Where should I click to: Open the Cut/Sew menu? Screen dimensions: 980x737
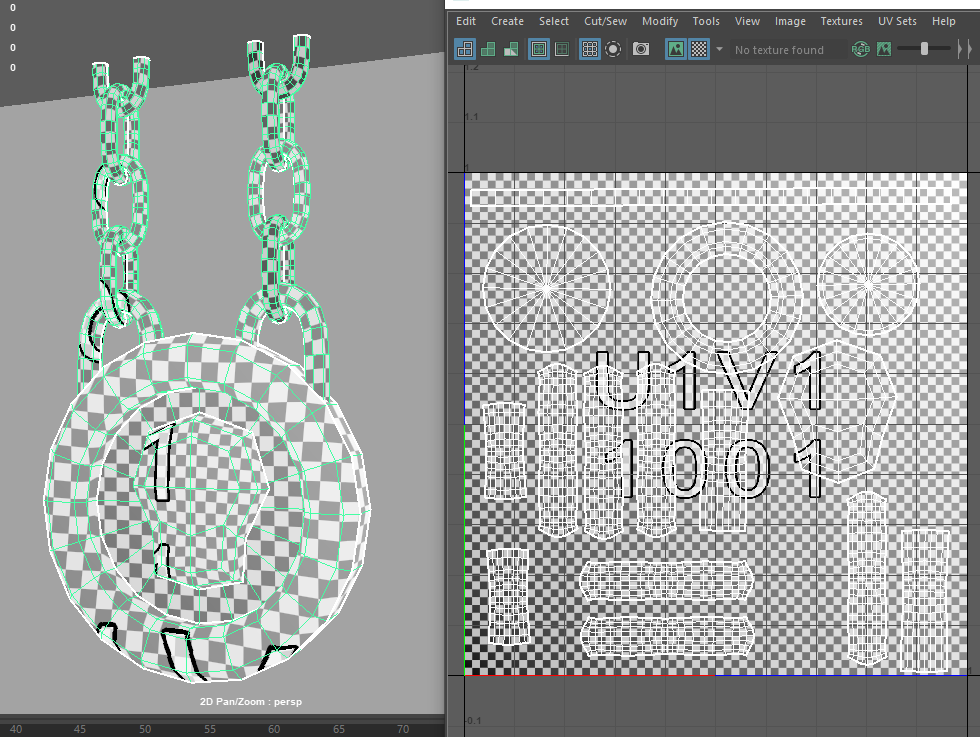pyautogui.click(x=605, y=21)
